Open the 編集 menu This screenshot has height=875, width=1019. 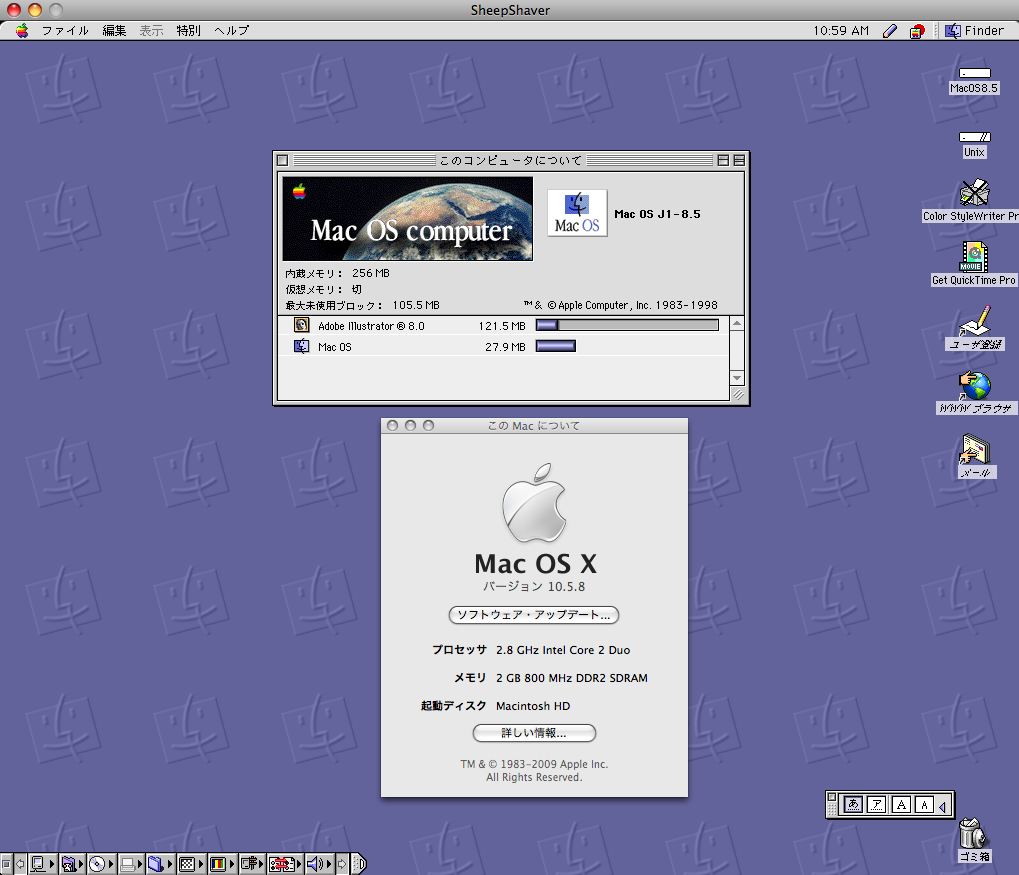pos(114,31)
